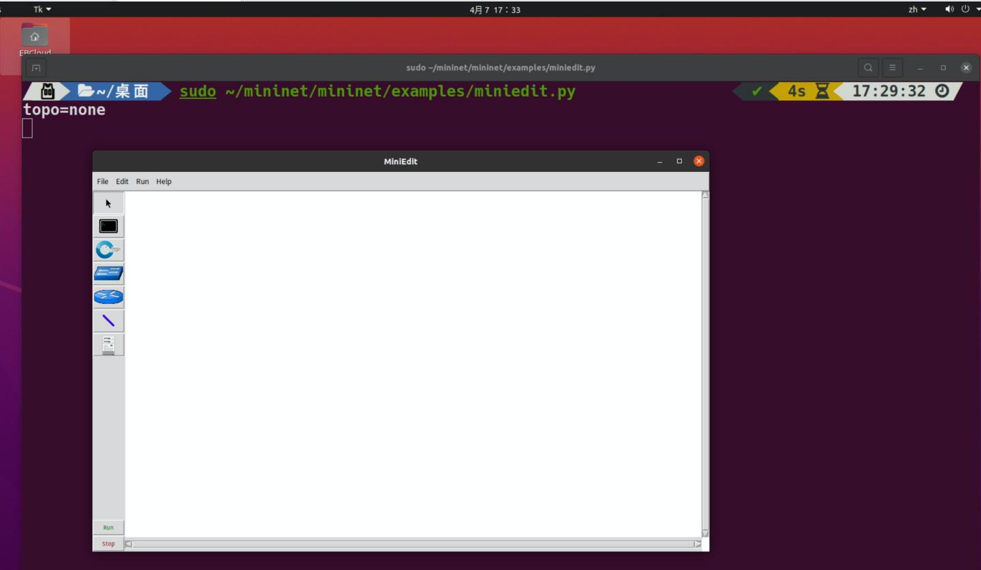Expand the zh input language dropdown
This screenshot has height=570, width=981.
click(916, 9)
